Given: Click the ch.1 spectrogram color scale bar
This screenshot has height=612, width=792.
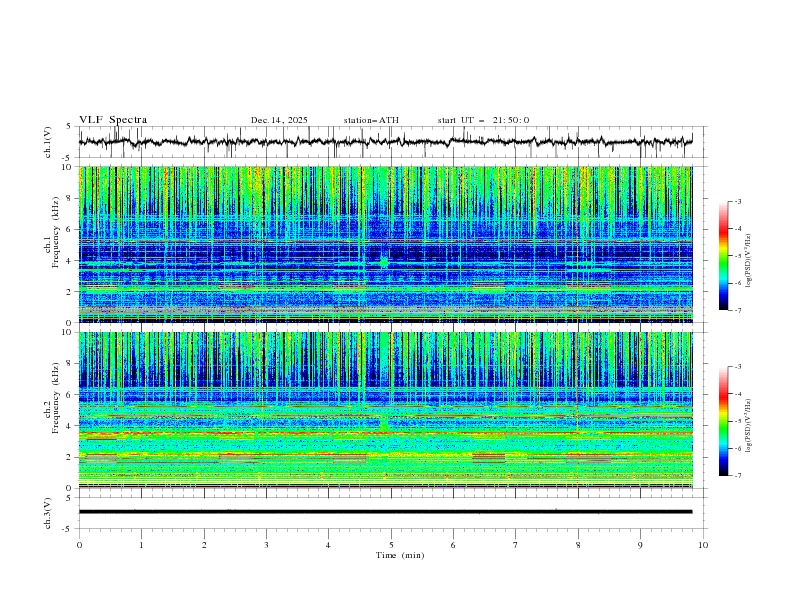Looking at the screenshot, I should [x=724, y=256].
